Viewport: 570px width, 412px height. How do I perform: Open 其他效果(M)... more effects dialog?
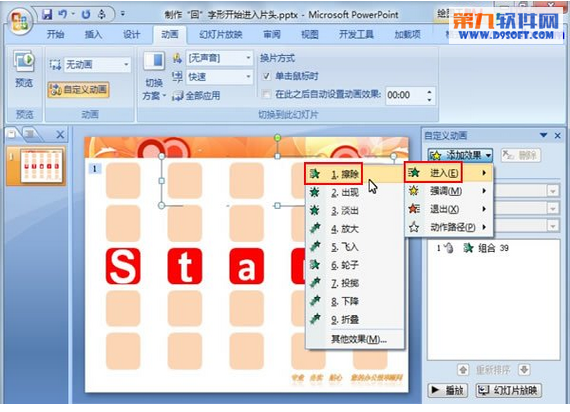358,339
